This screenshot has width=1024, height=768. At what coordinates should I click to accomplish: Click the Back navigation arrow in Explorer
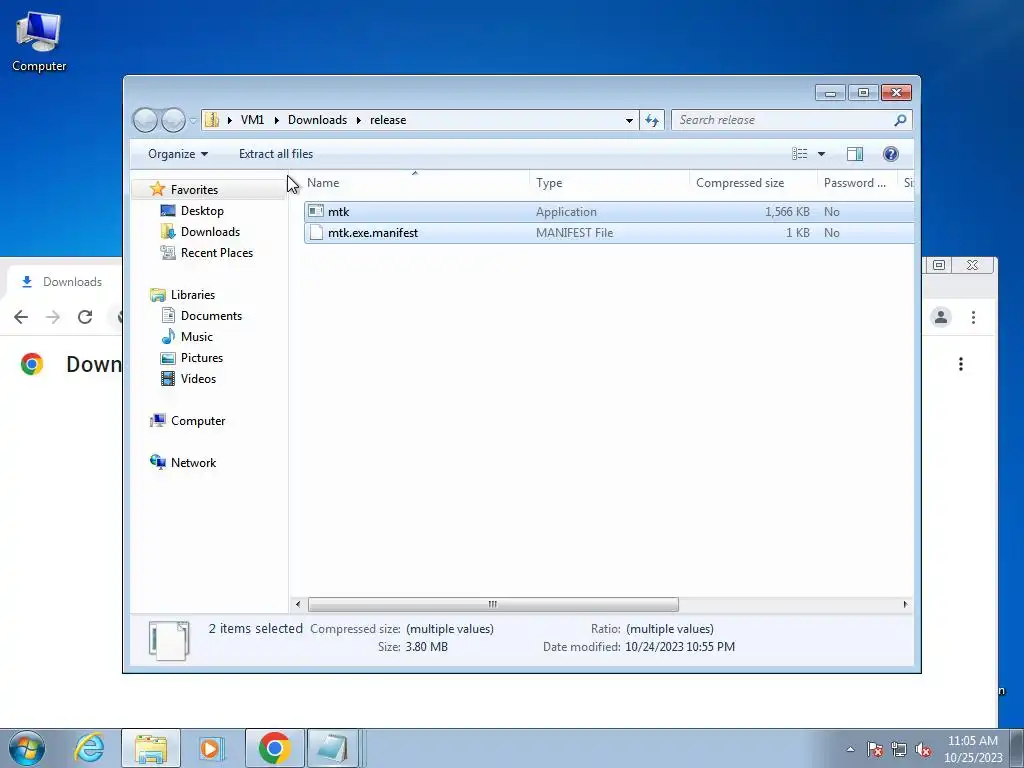[x=145, y=120]
